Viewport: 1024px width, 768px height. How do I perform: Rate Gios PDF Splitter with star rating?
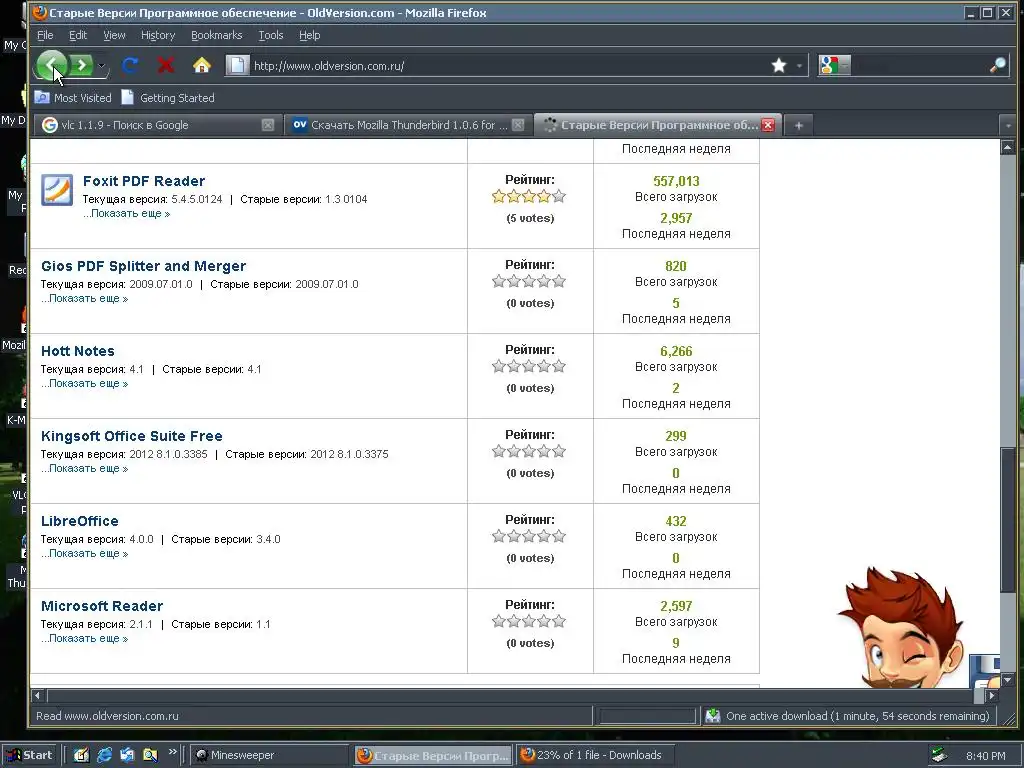click(x=529, y=281)
